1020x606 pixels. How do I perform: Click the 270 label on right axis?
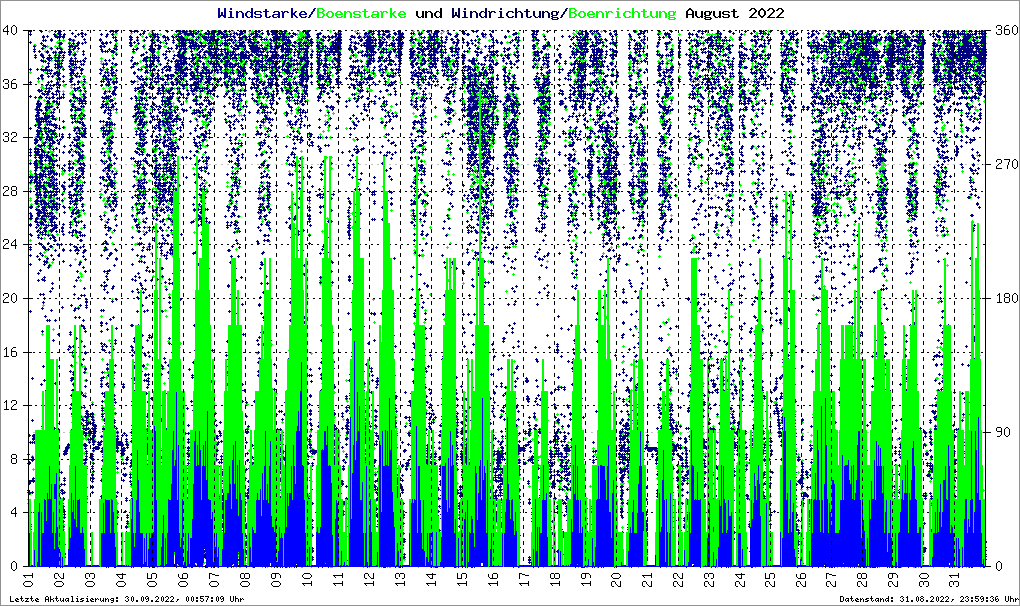click(x=1003, y=164)
